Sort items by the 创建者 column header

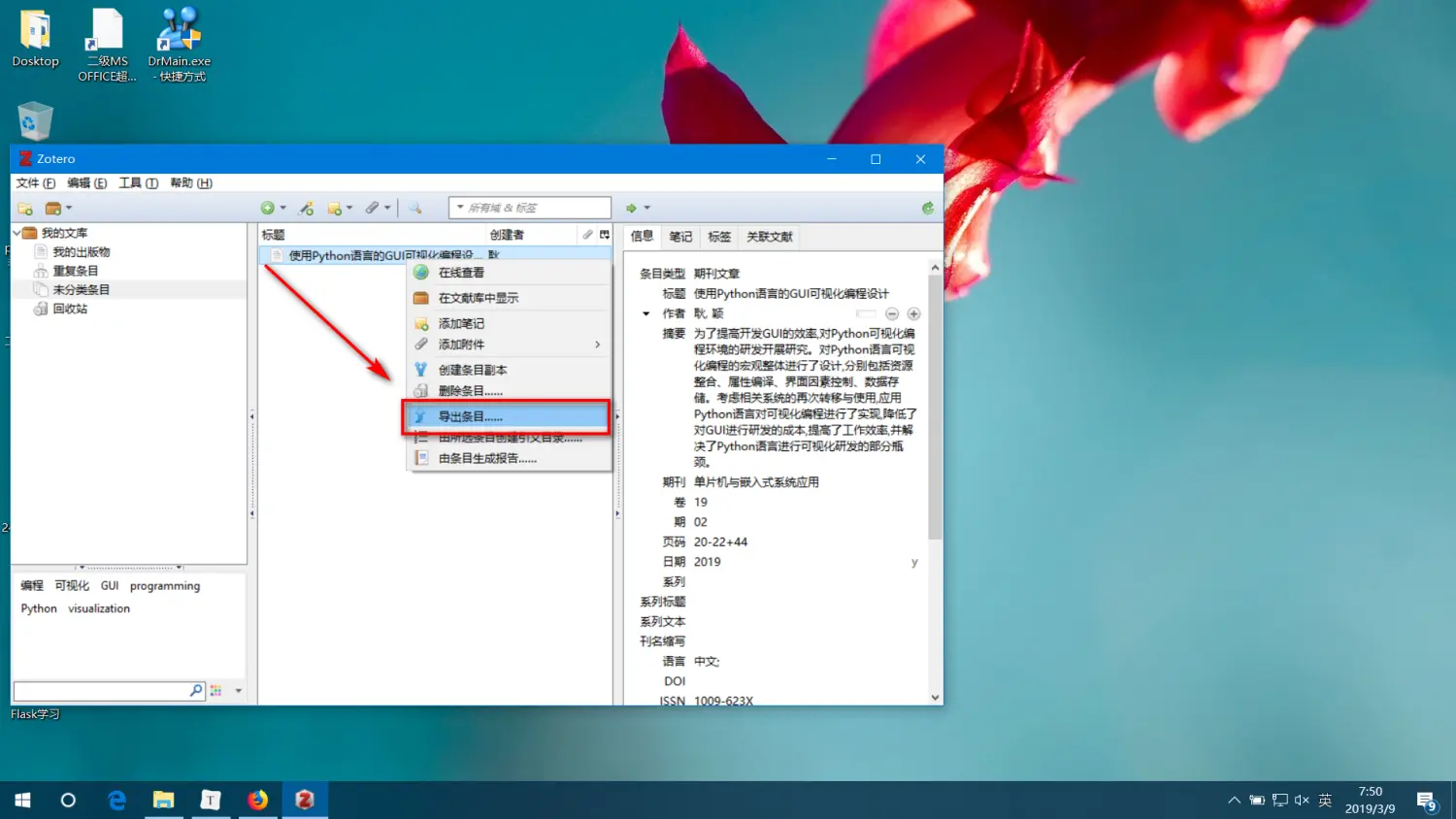[532, 235]
